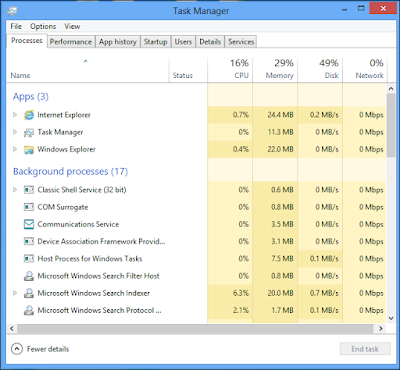
Task: Click the Device Association Framework icon
Action: click(29, 242)
